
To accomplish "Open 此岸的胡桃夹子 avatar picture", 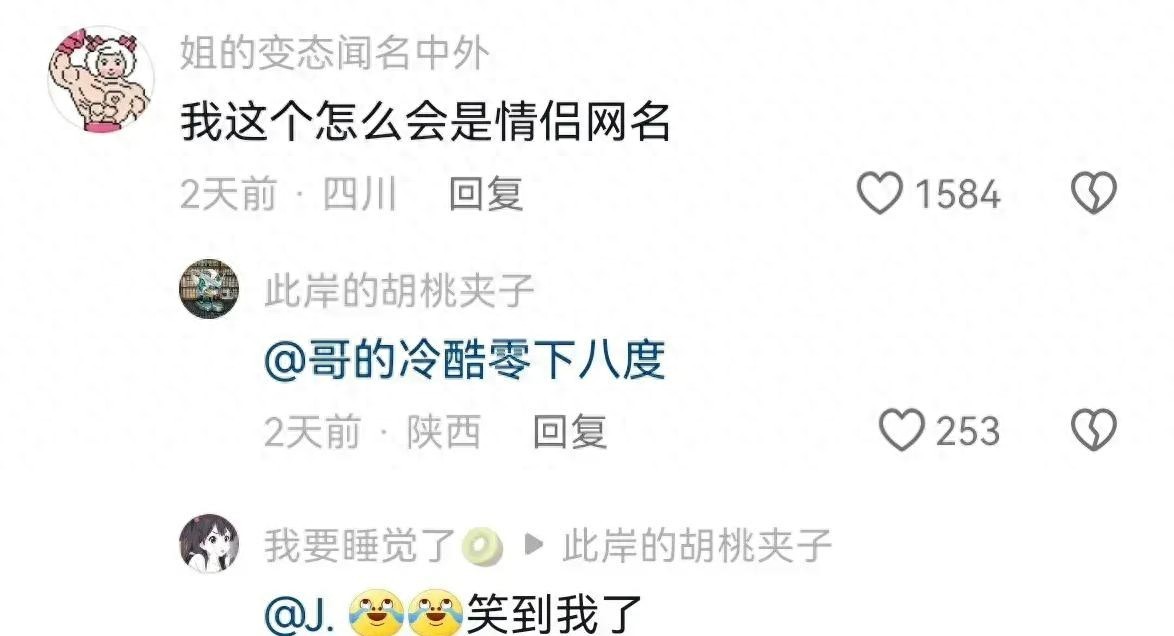I will point(210,289).
